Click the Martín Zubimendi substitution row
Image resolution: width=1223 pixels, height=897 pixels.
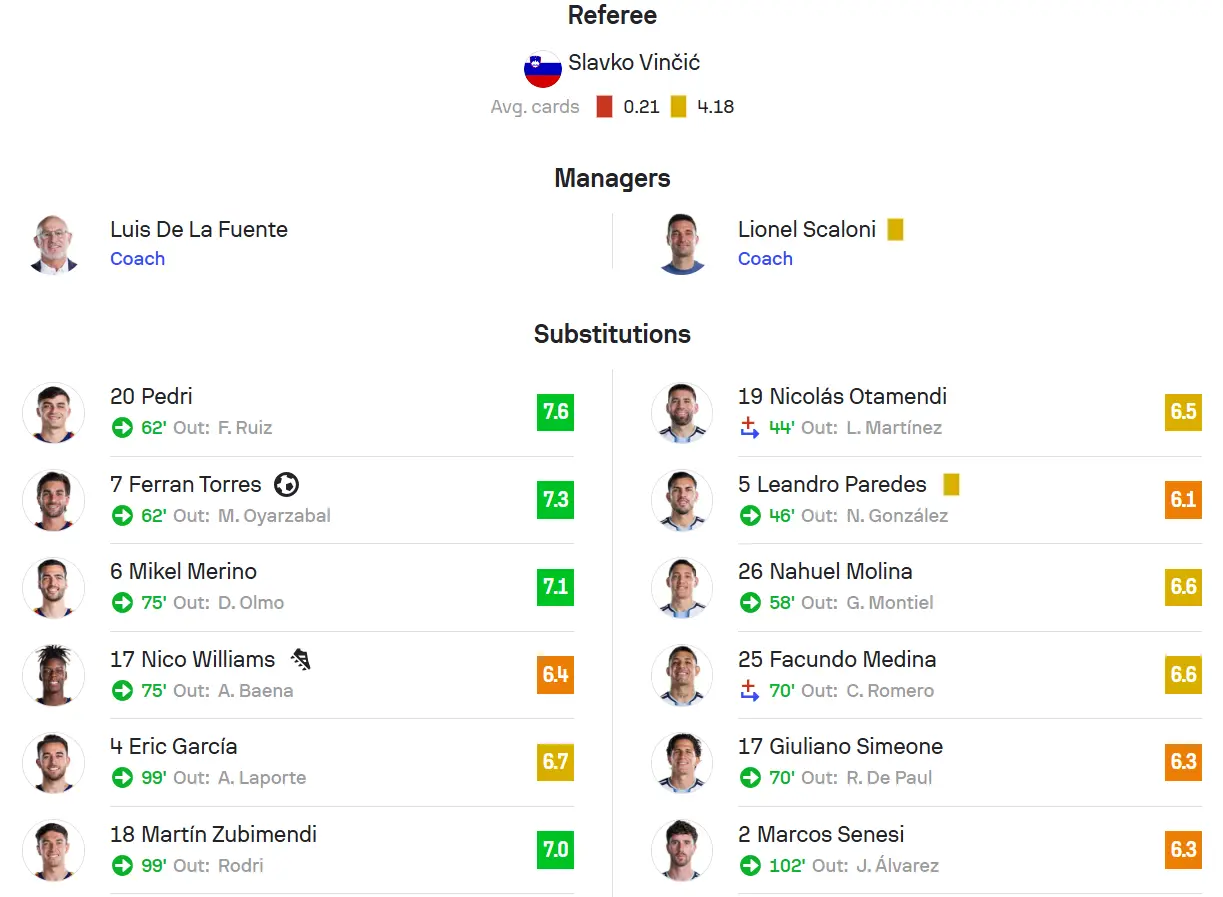point(298,850)
